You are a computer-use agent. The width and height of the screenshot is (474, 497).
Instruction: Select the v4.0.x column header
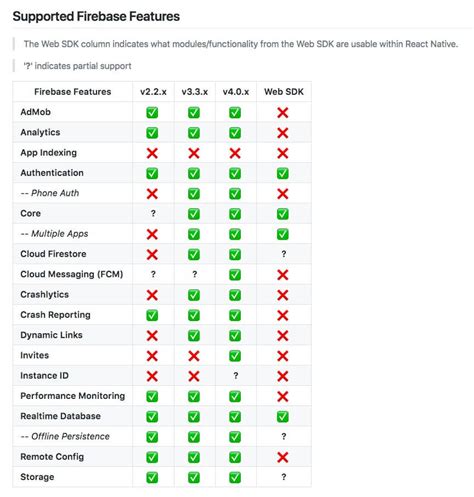[236, 92]
